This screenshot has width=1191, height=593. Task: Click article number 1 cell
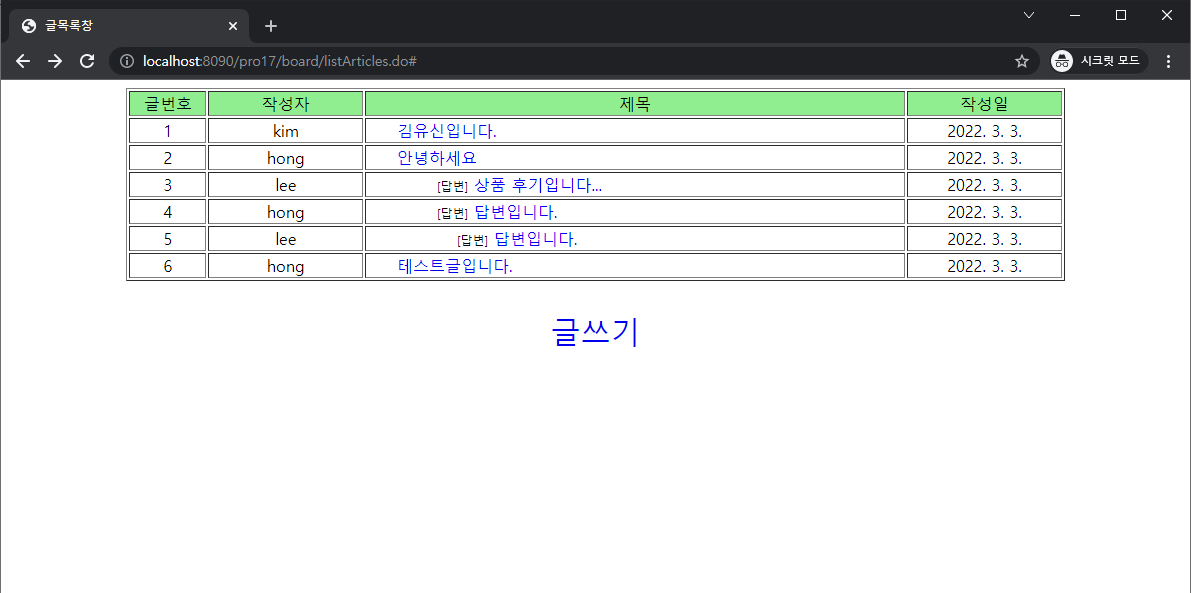pos(167,131)
